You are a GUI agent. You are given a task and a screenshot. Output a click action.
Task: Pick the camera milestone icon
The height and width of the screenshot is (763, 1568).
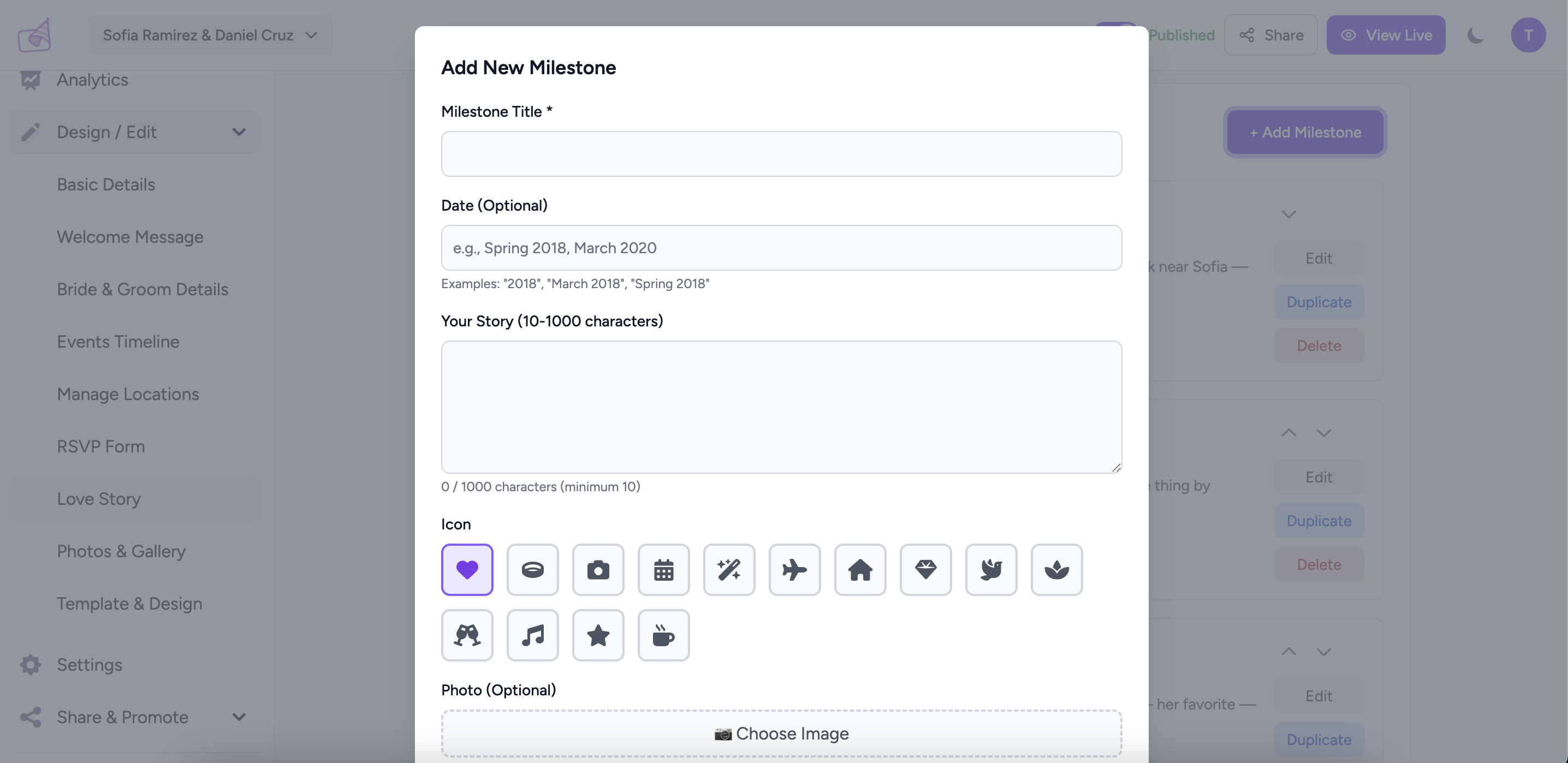(x=598, y=569)
